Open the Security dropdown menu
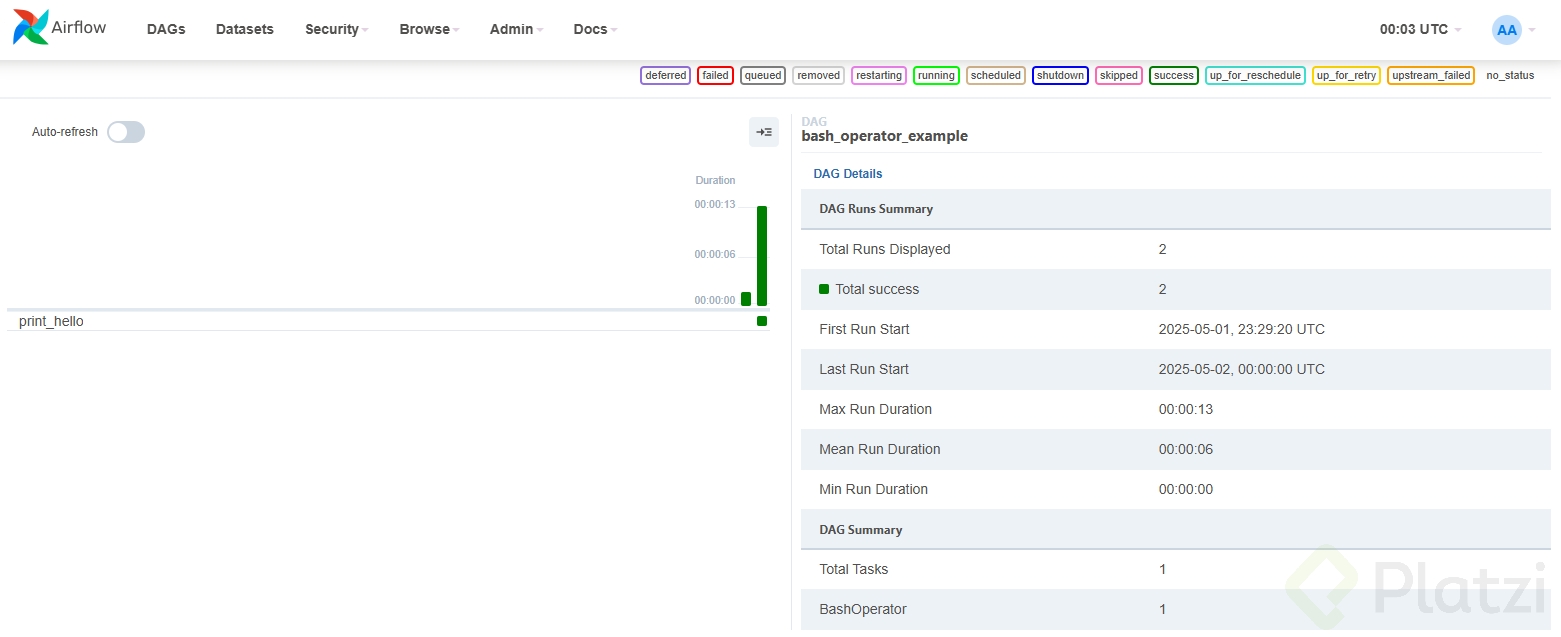Screen dimensions: 1561x637 pos(336,29)
